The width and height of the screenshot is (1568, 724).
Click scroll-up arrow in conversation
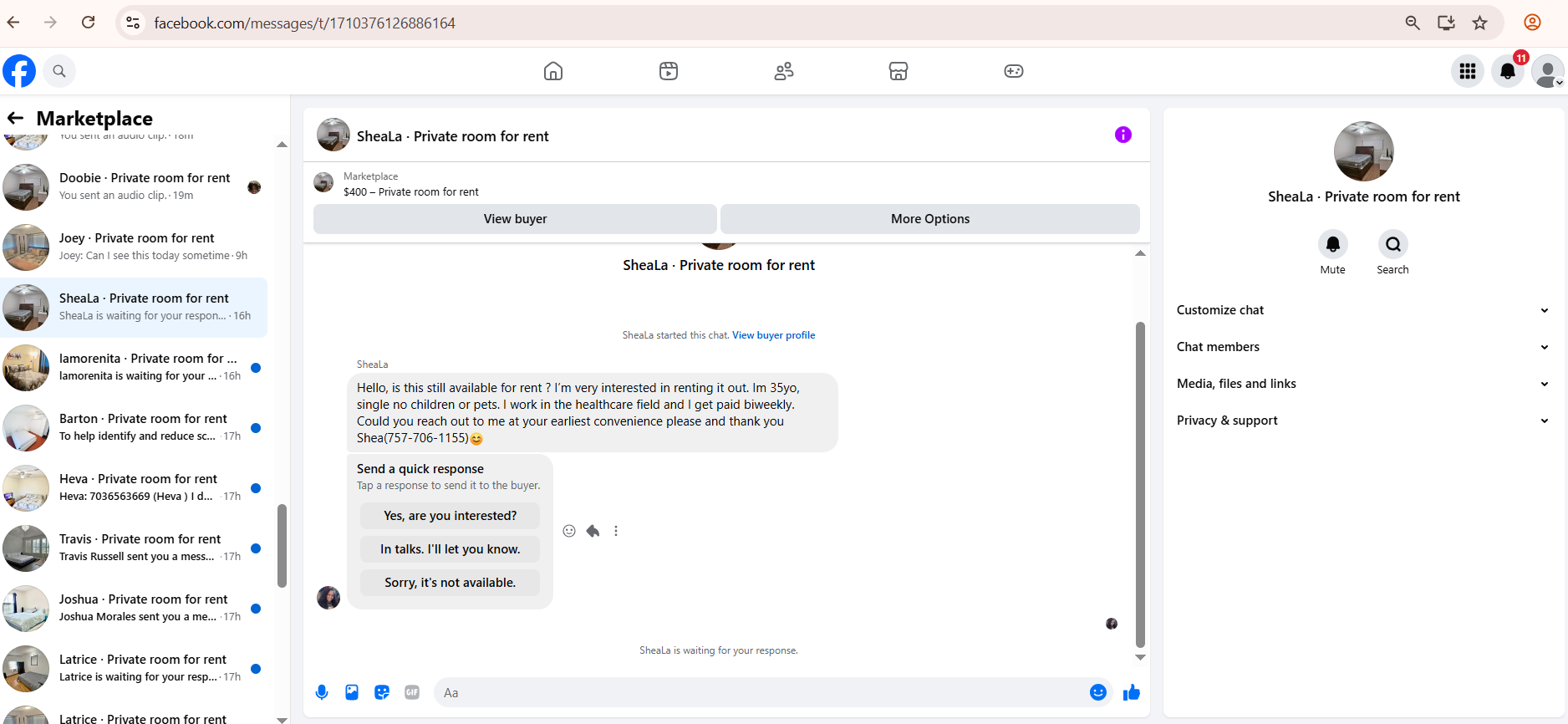click(1140, 253)
